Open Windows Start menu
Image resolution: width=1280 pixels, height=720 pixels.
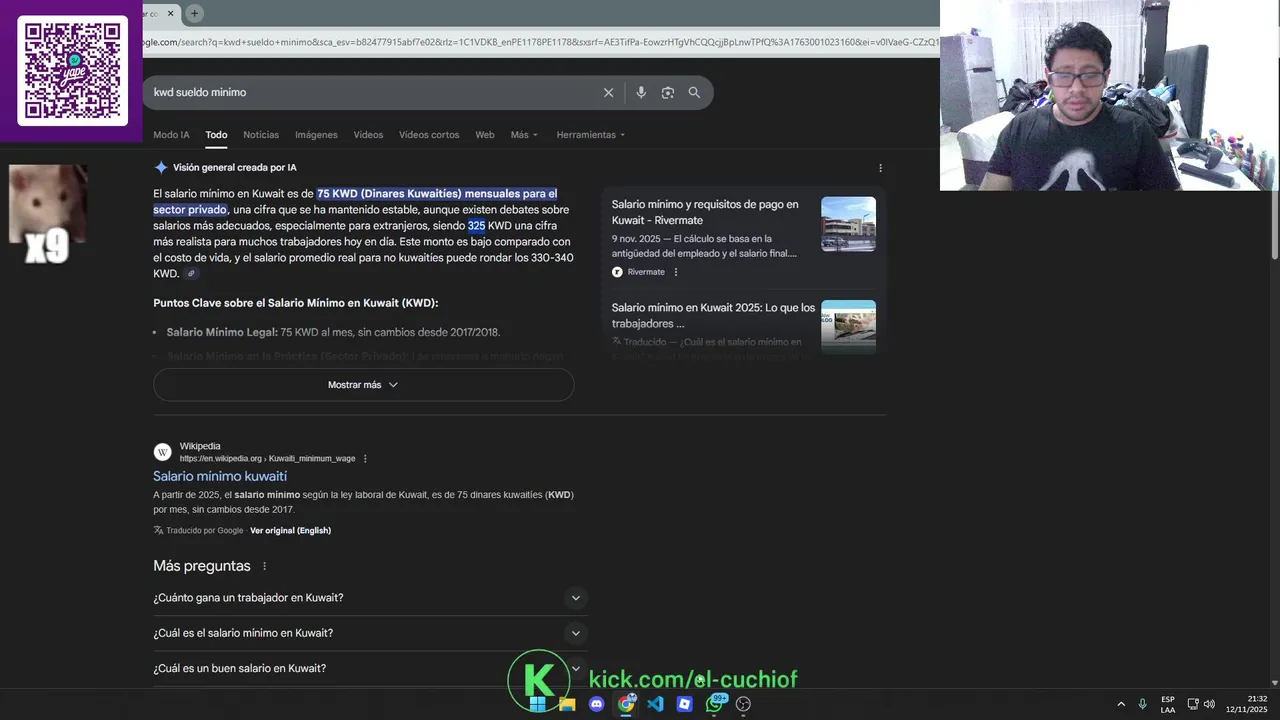538,704
